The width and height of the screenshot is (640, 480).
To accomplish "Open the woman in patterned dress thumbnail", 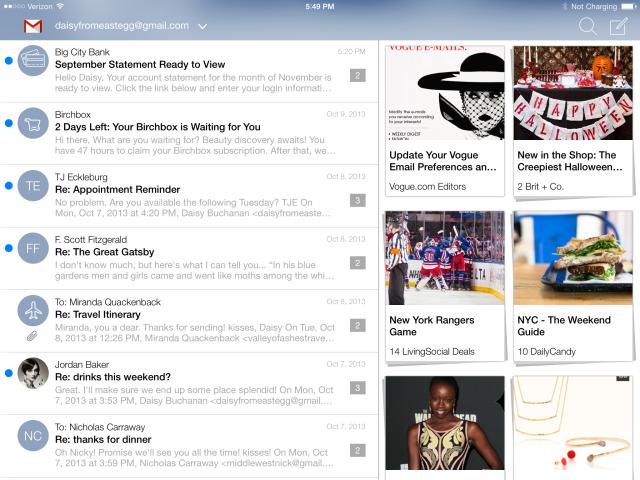I will (x=445, y=423).
